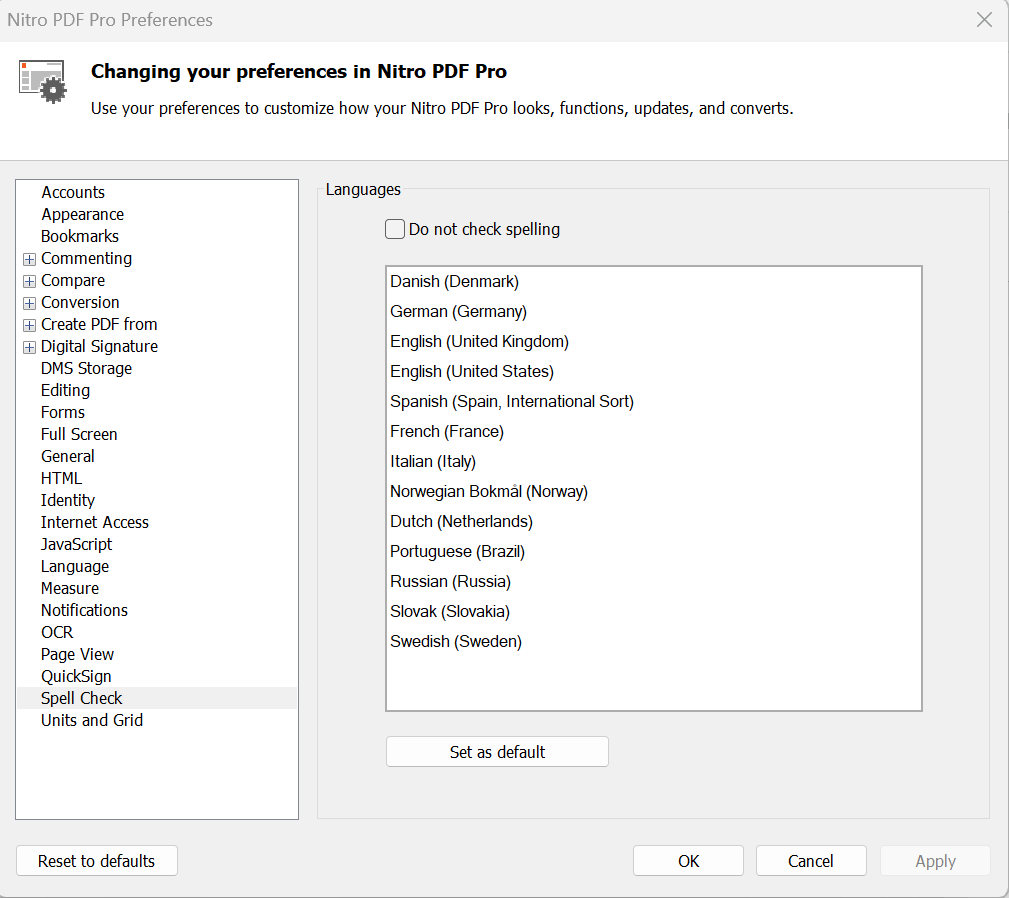1009x898 pixels.
Task: Select the Appearance category
Action: [82, 214]
